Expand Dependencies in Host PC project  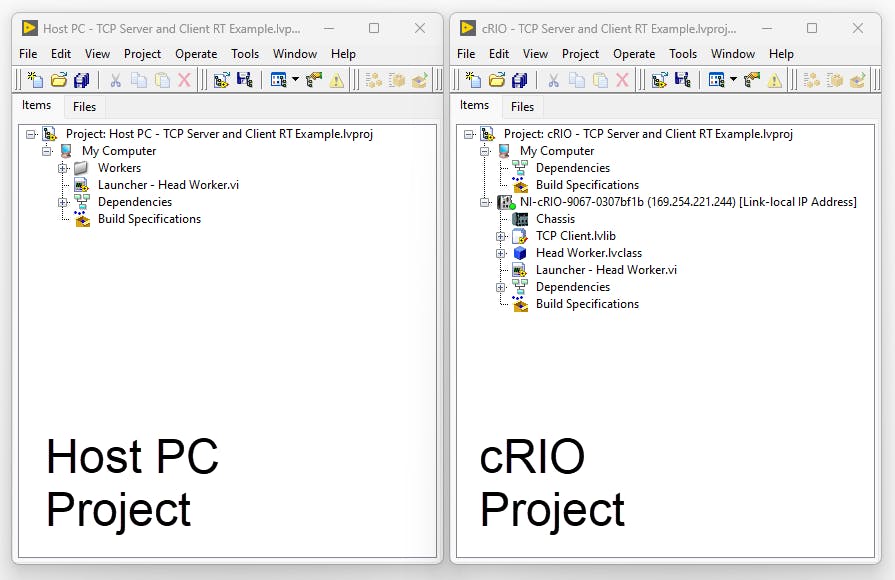(x=63, y=203)
